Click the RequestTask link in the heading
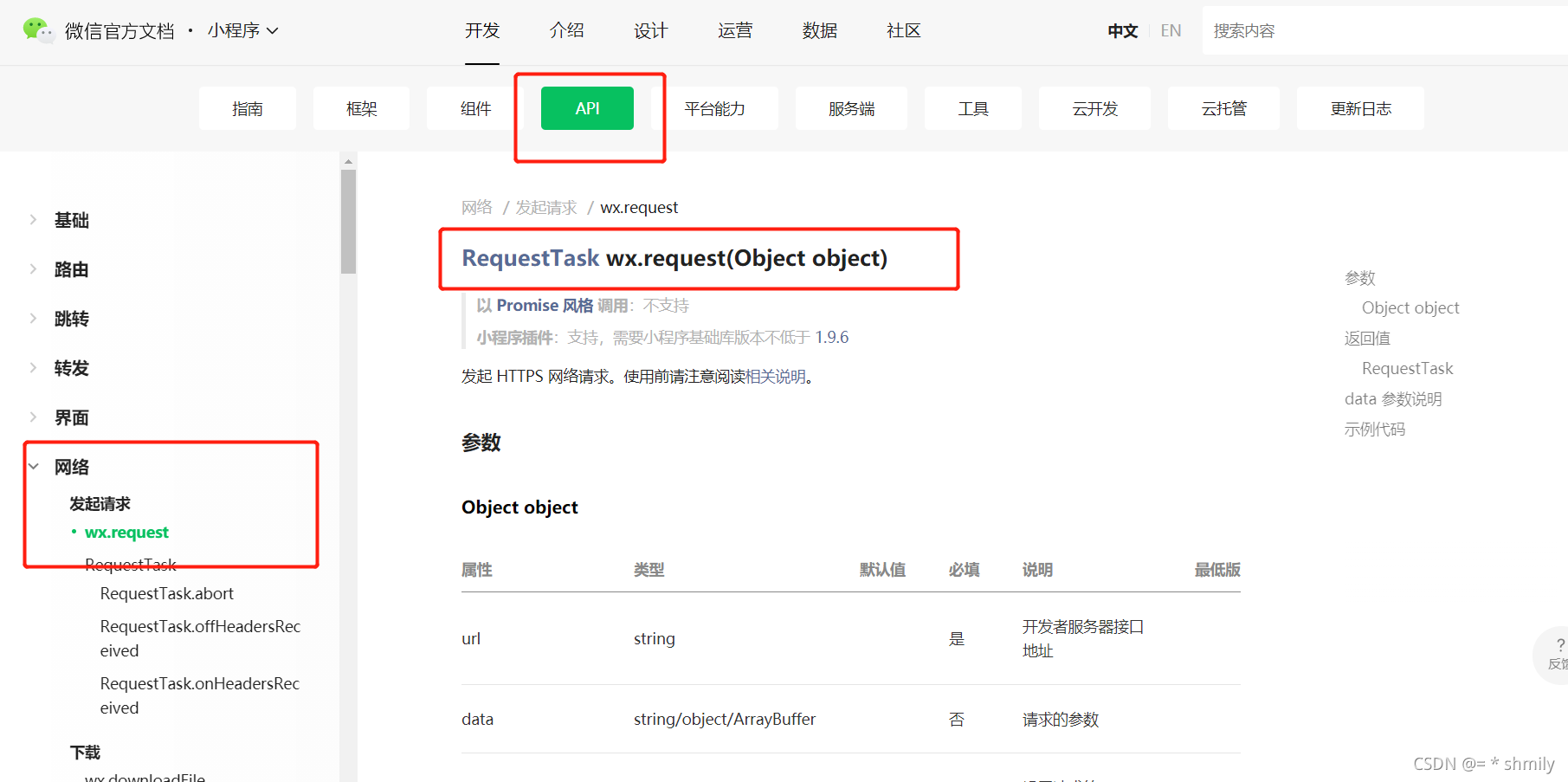 pos(530,258)
